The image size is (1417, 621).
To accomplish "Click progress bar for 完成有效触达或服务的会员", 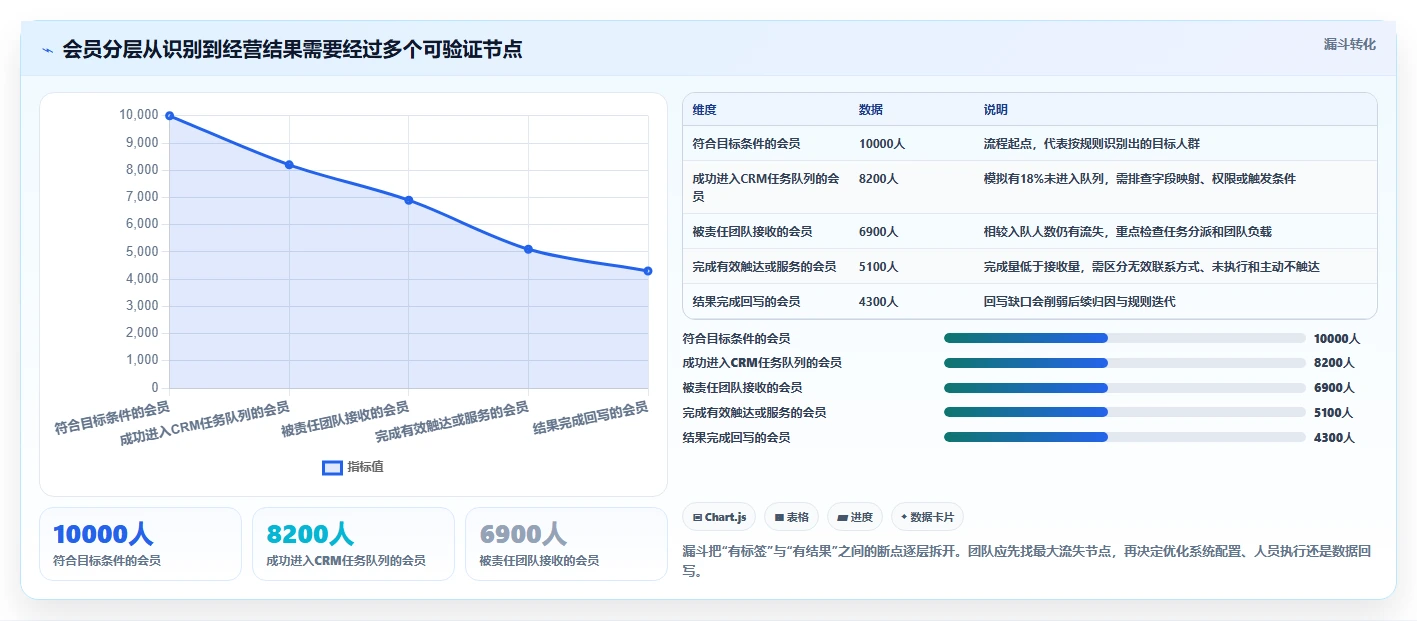I will coord(1125,412).
